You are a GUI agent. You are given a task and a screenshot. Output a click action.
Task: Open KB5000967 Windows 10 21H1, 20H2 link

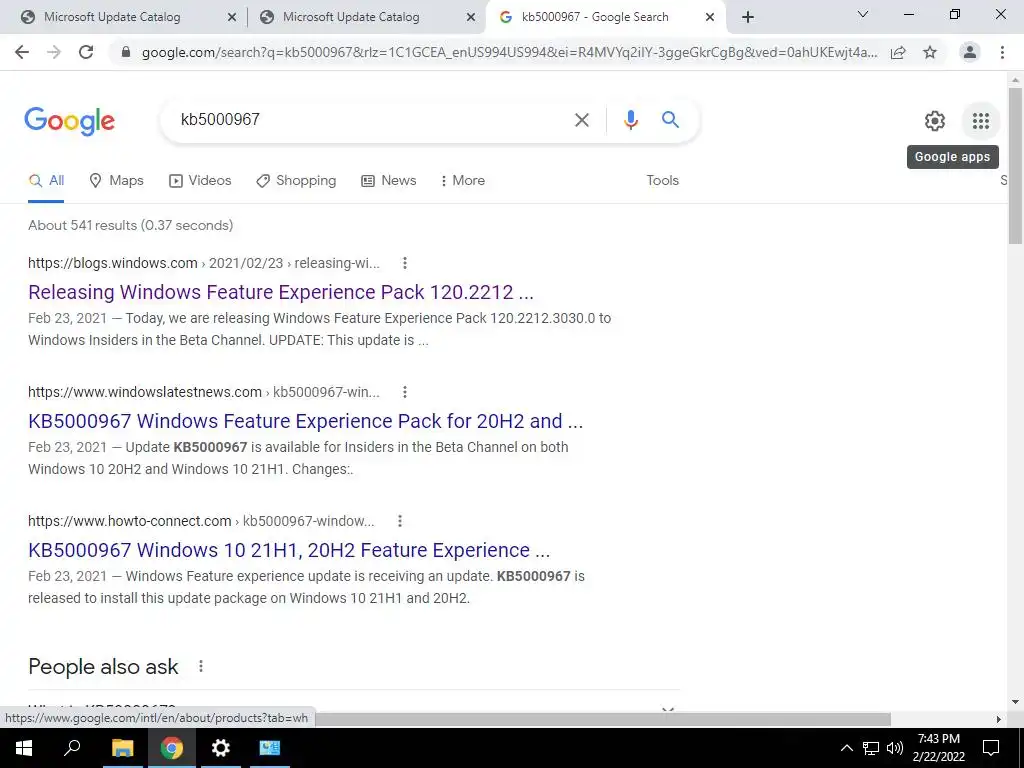(x=289, y=550)
